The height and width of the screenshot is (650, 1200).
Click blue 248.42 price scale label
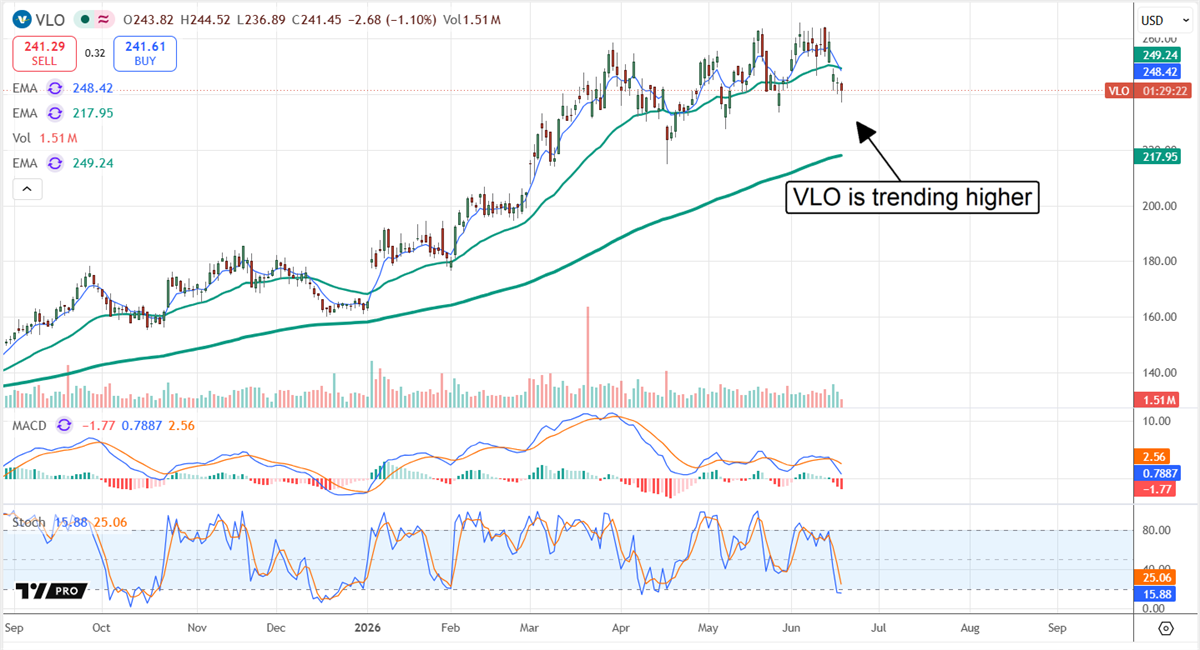[x=1159, y=71]
